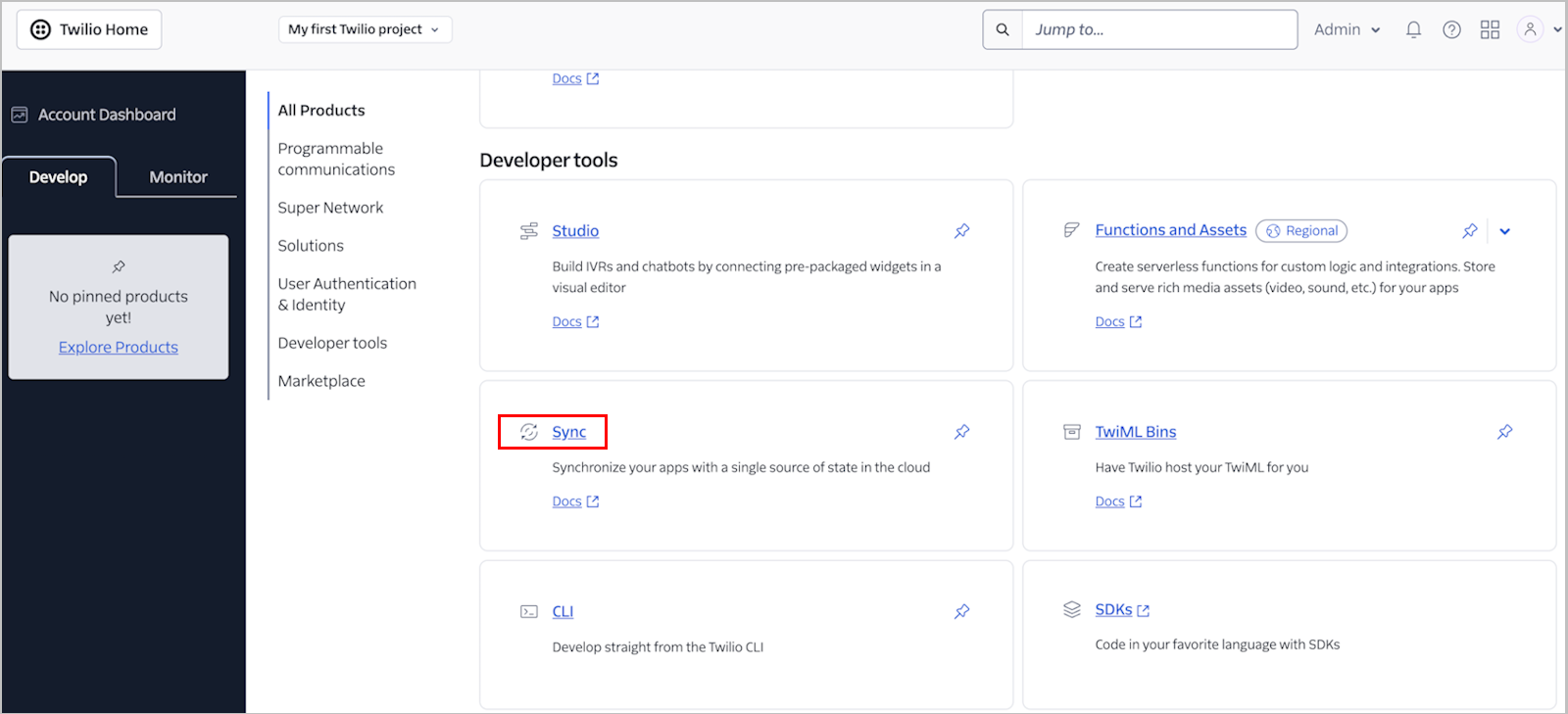This screenshot has height=714, width=1568.
Task: Click 'Develop straight from the Twilio CLI' text
Action: click(658, 647)
